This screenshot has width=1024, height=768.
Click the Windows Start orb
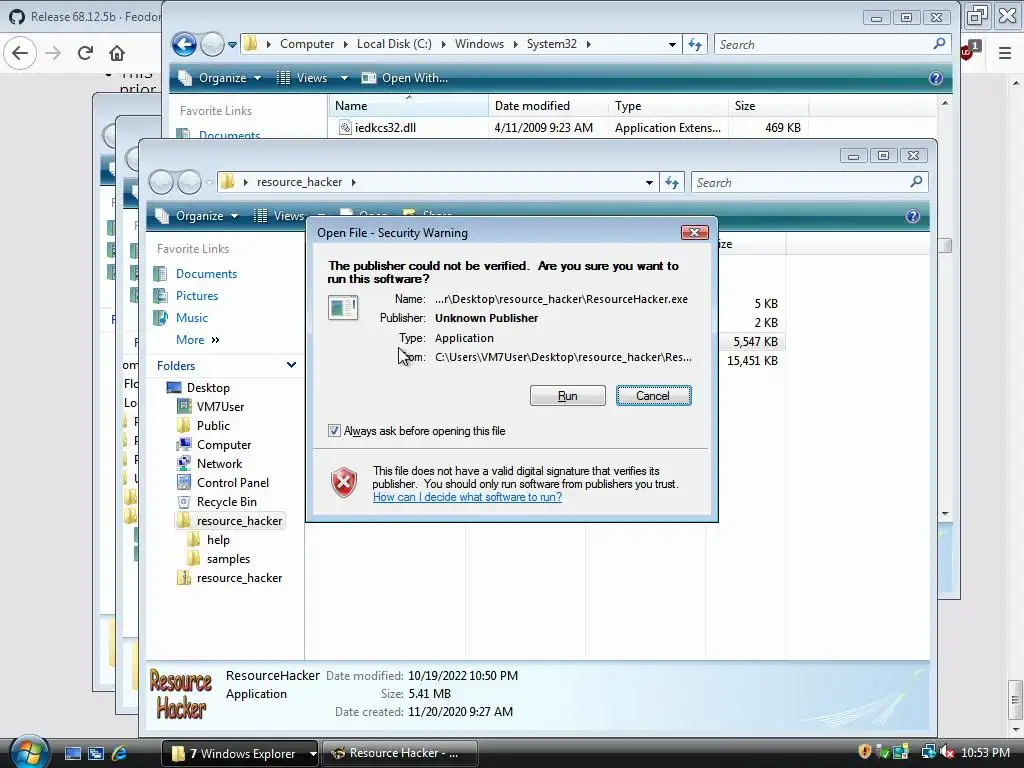27,752
